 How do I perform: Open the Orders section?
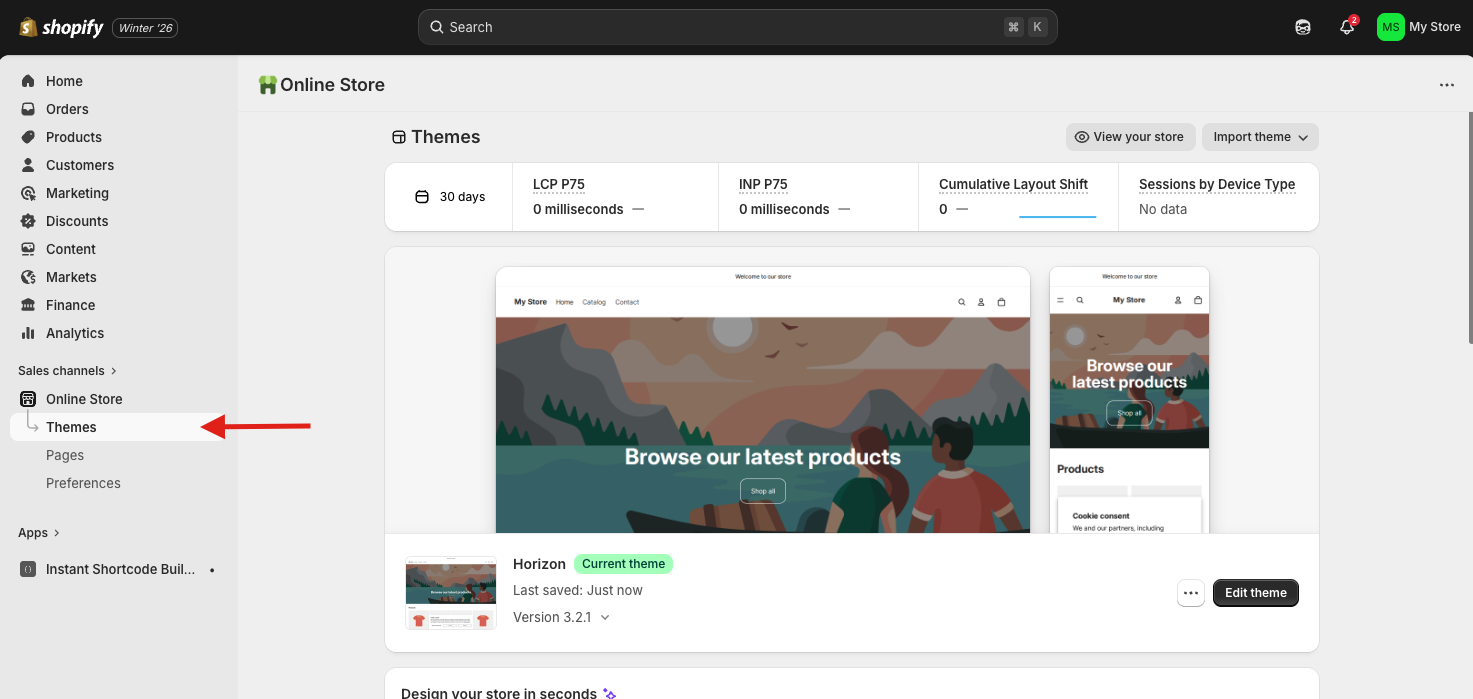[x=67, y=109]
